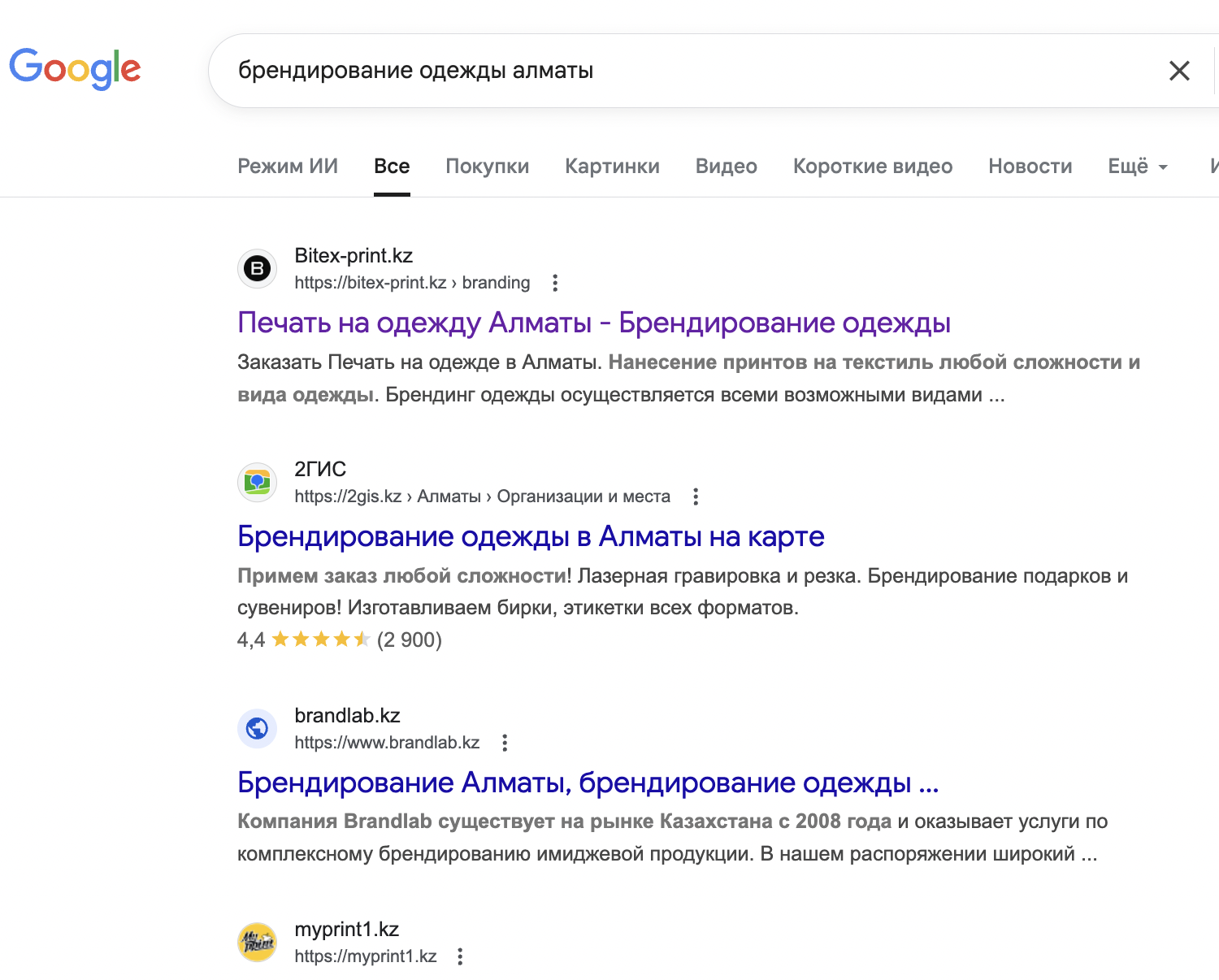Click the bitex-print.kz branding URL
This screenshot has height=980, width=1219.
pos(412,283)
